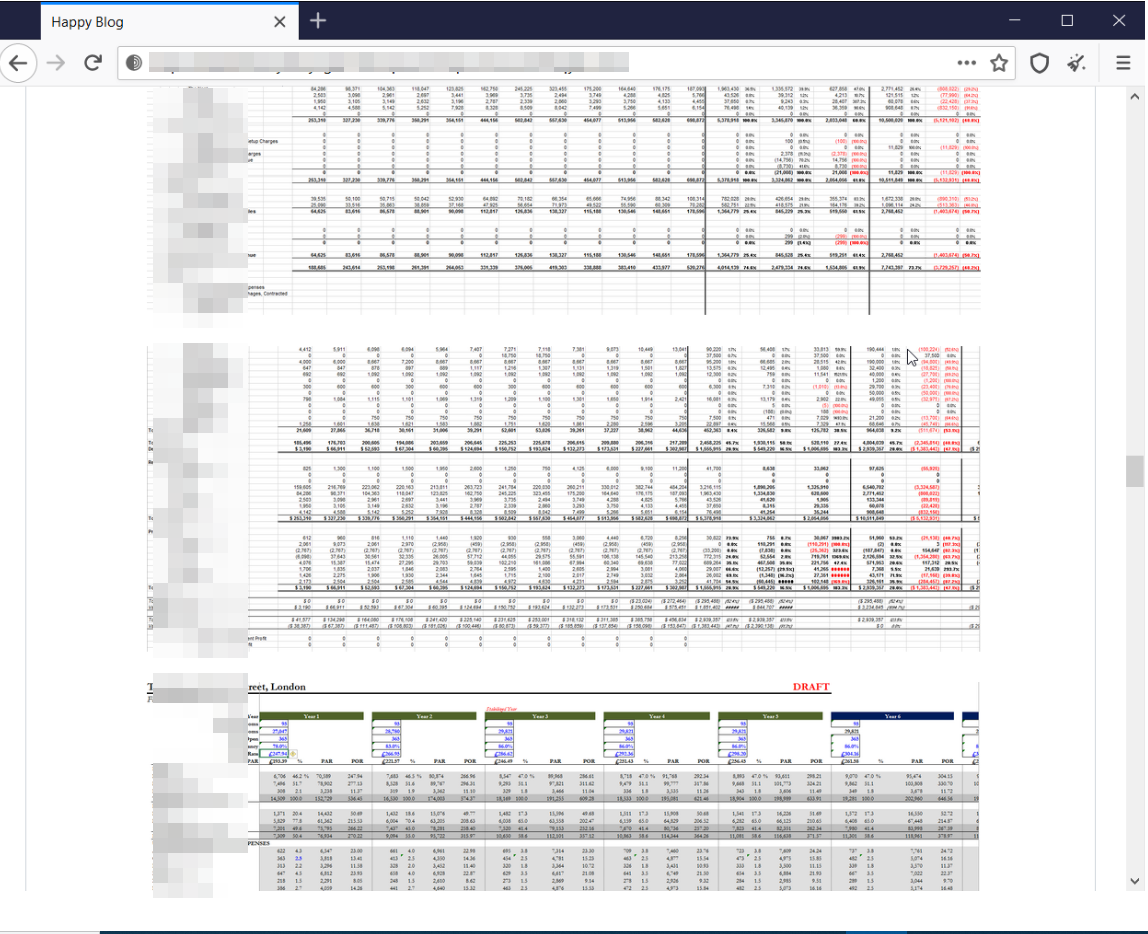Open the security level shield icon
The image size is (1148, 934).
point(1040,63)
